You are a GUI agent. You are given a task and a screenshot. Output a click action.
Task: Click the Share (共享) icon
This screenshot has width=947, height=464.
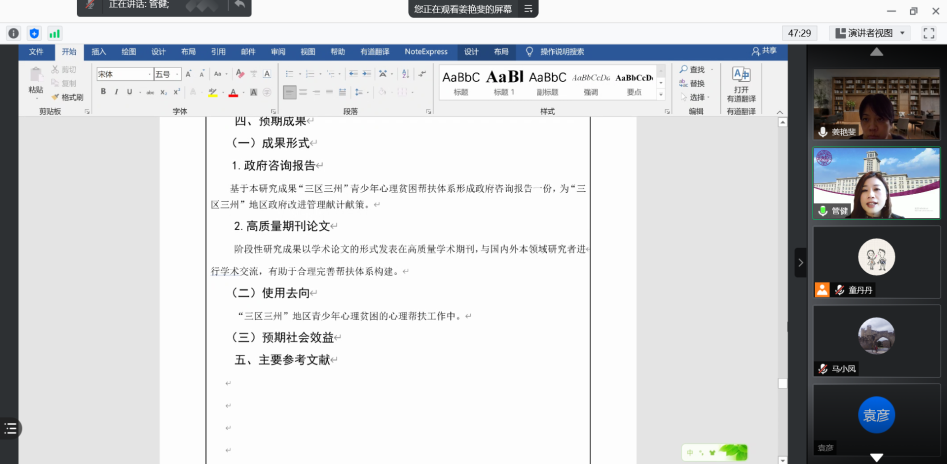click(x=763, y=51)
